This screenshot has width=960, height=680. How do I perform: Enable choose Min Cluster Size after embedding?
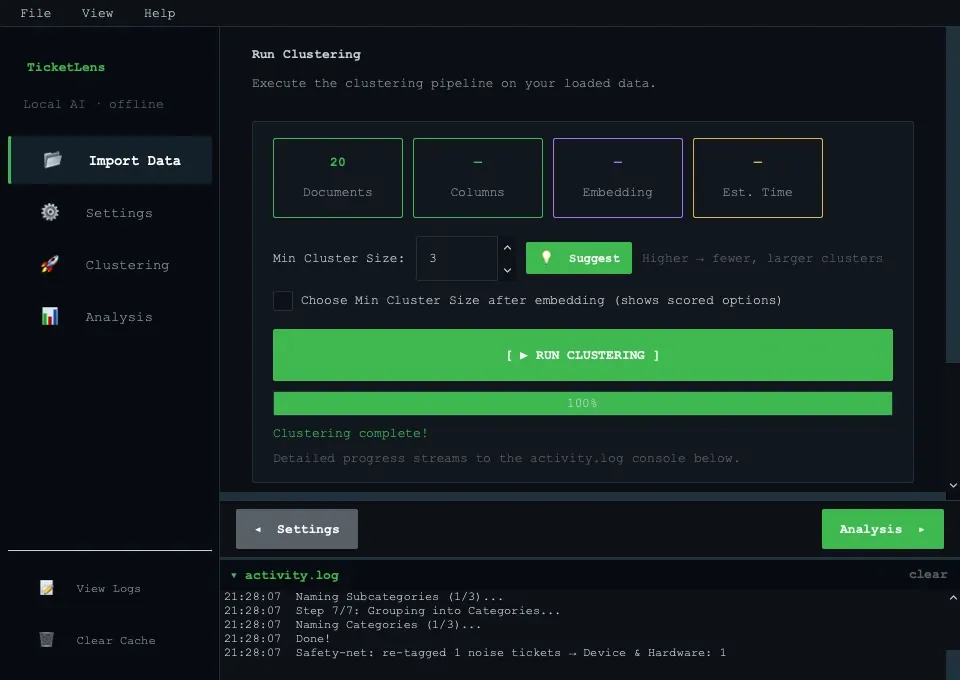[x=283, y=301]
